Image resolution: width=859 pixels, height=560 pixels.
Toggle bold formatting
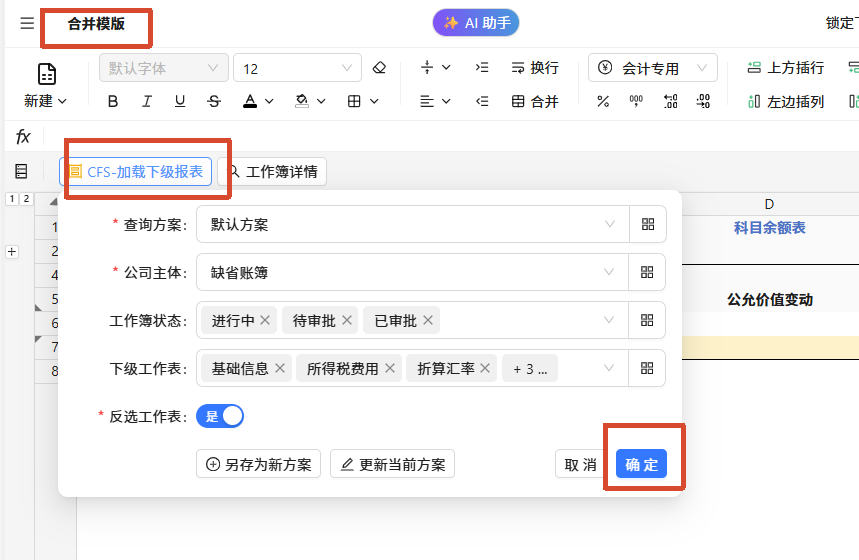click(113, 101)
